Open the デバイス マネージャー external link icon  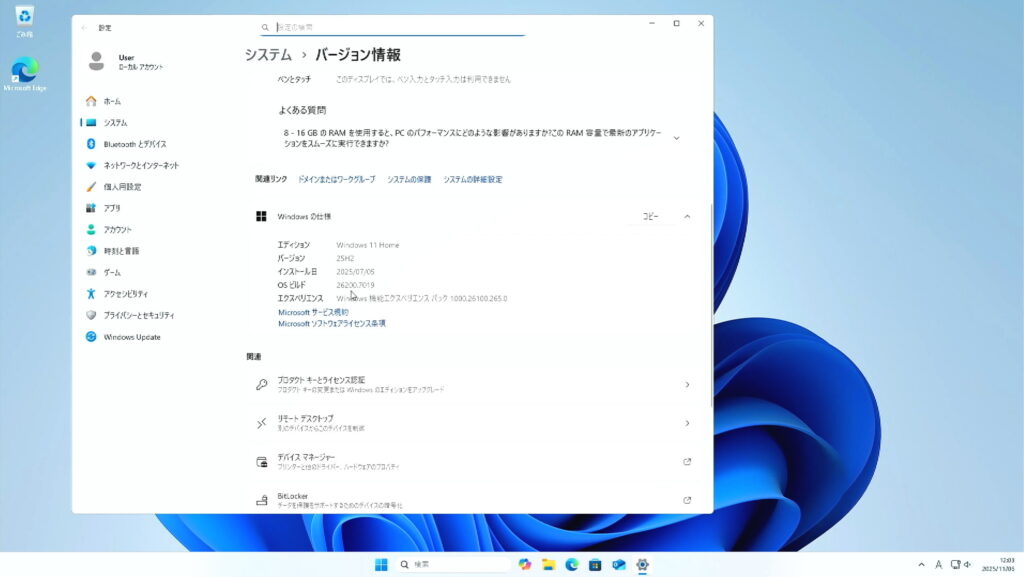[687, 462]
